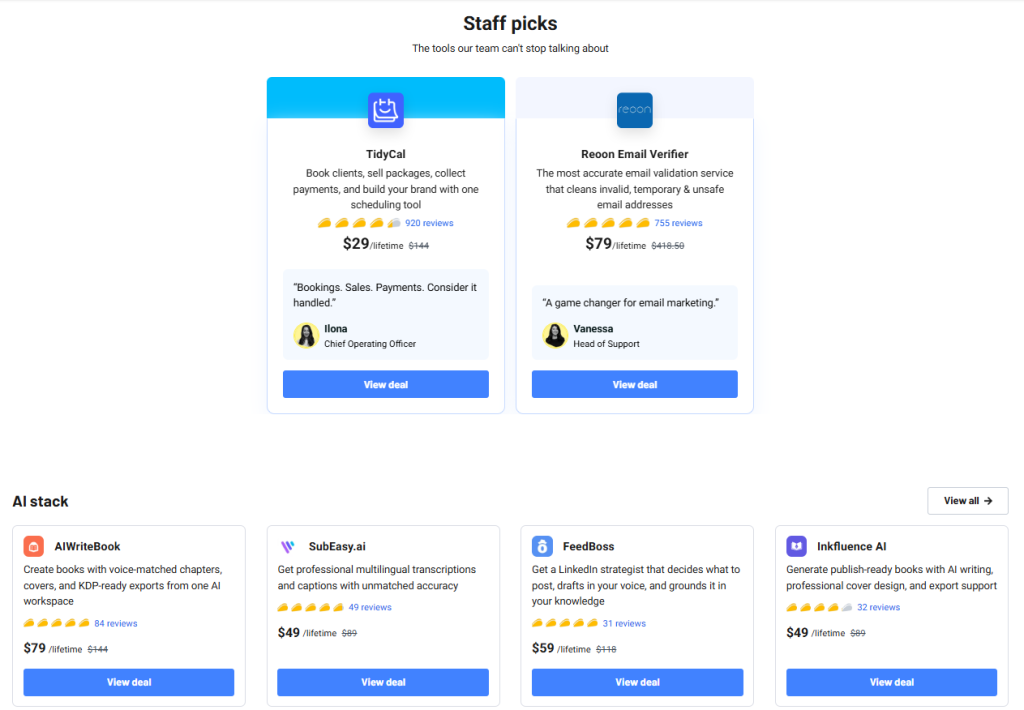View deal for FeedBoss
The image size is (1024, 710).
pyautogui.click(x=637, y=682)
